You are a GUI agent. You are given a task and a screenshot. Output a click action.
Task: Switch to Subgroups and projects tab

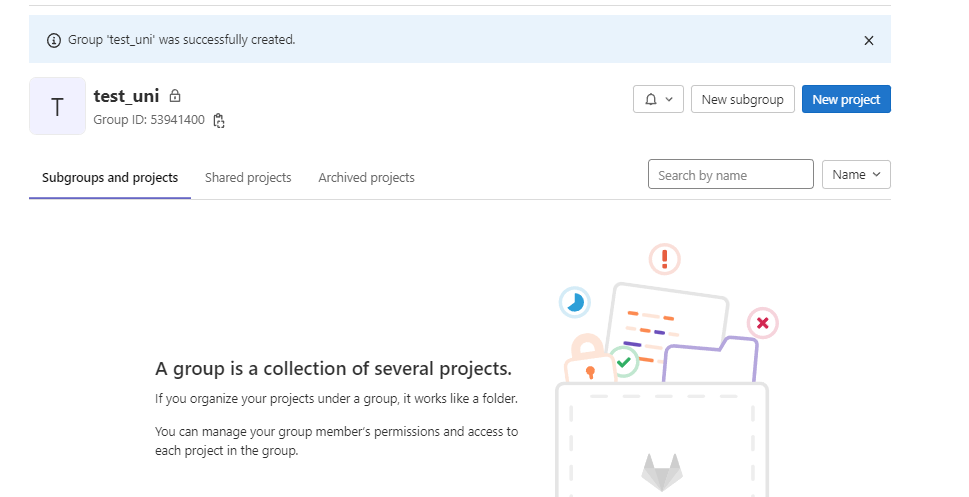(110, 178)
